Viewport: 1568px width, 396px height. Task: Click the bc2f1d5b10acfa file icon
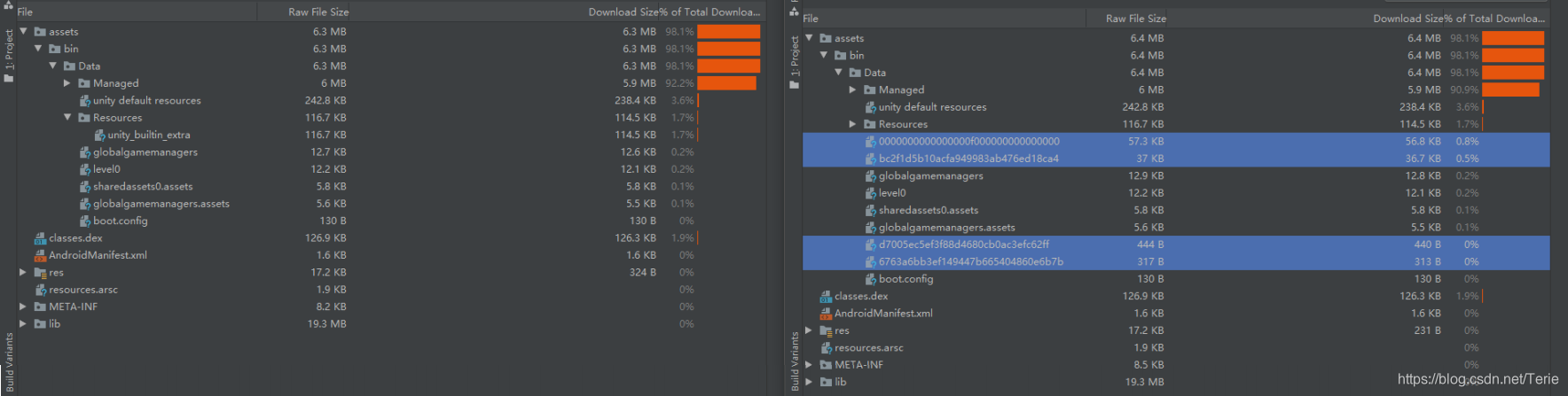pos(871,159)
